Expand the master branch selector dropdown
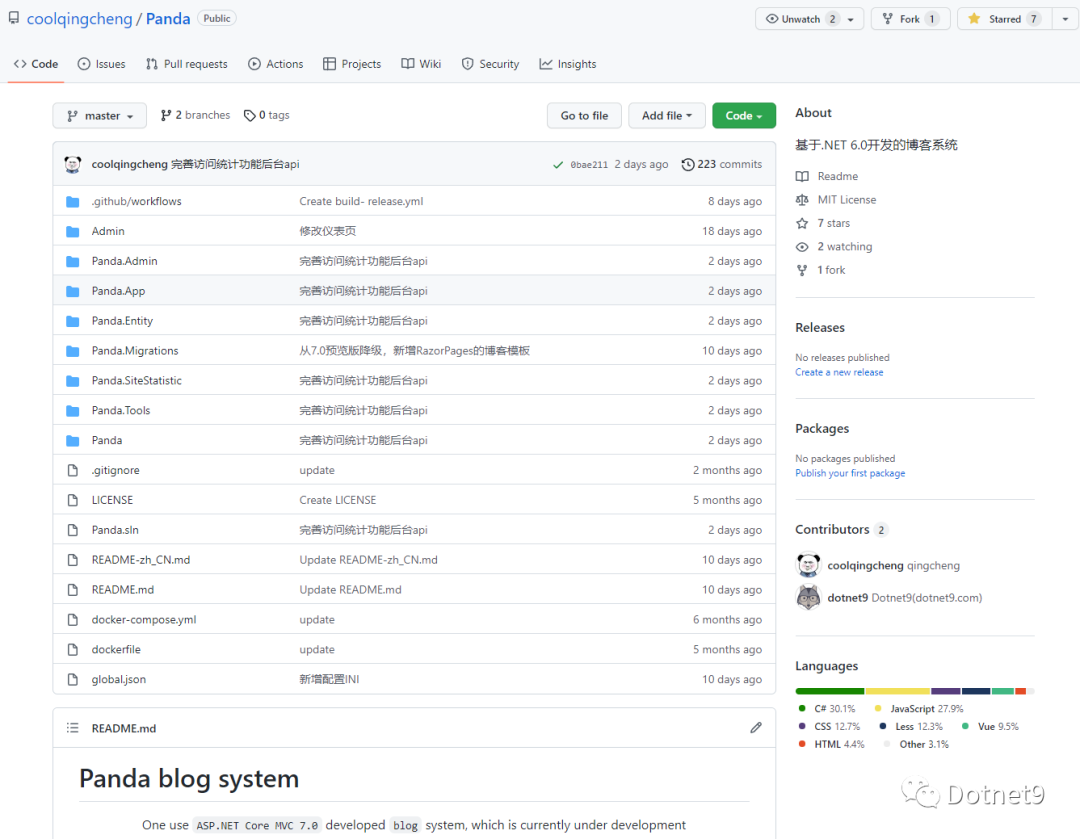Viewport: 1080px width, 839px height. click(100, 116)
